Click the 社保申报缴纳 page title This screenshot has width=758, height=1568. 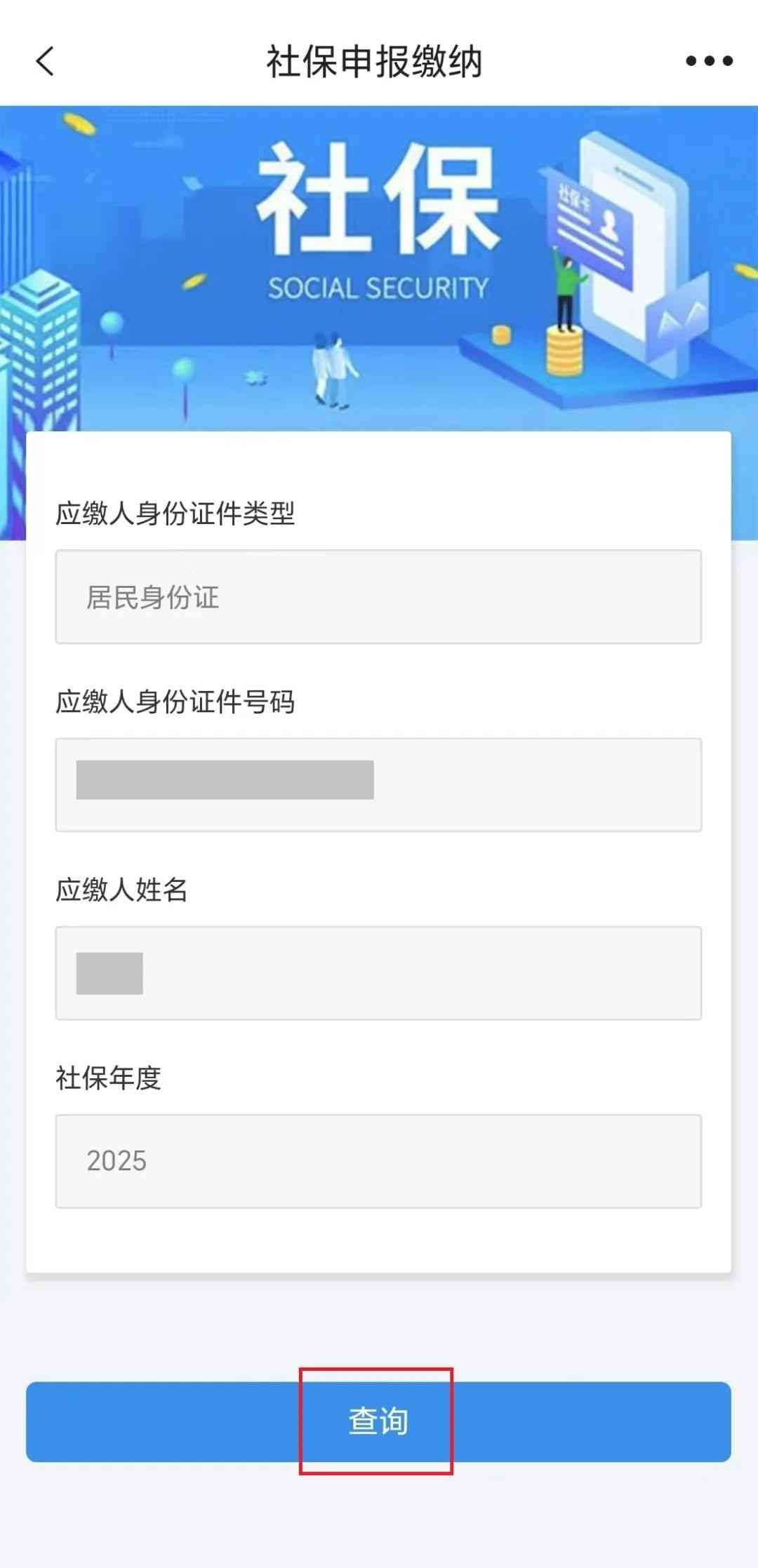[374, 61]
